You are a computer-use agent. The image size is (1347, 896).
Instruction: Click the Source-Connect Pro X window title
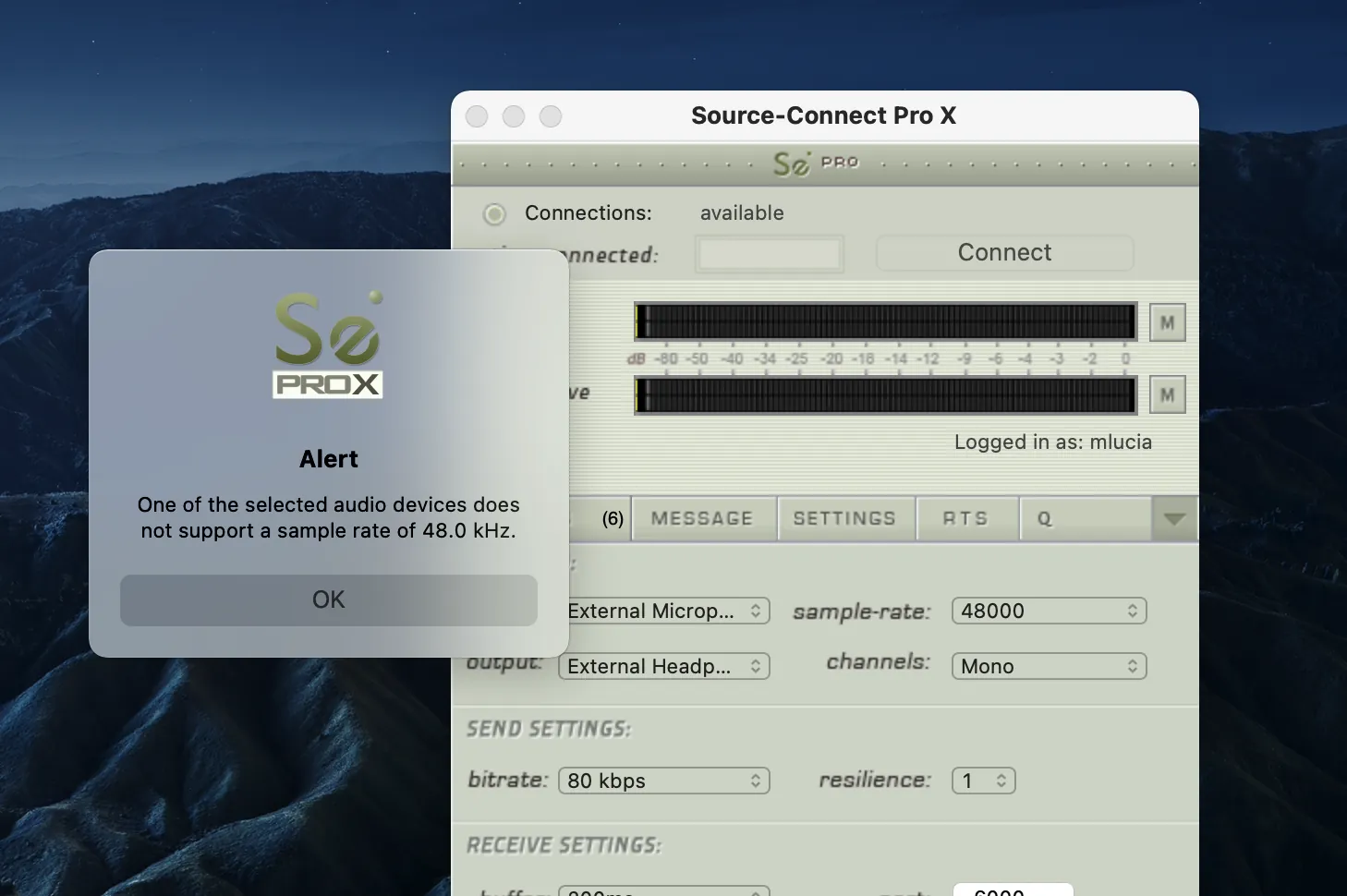(x=824, y=115)
